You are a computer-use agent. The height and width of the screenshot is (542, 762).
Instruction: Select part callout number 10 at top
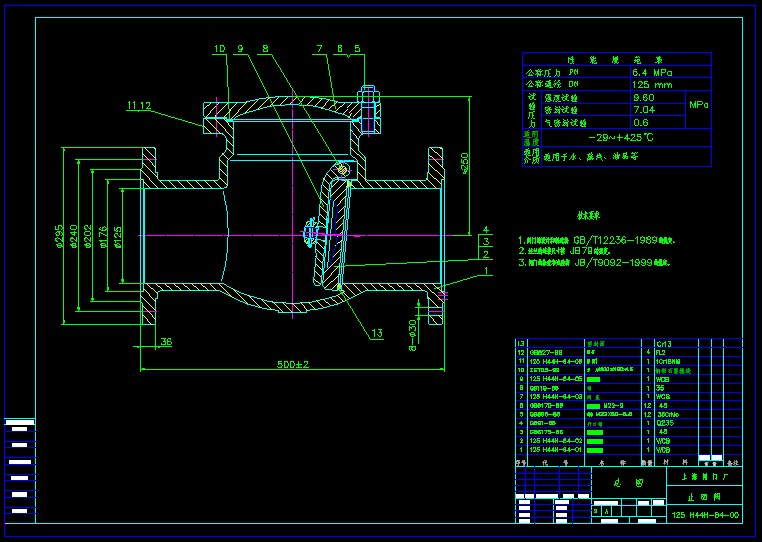pyautogui.click(x=219, y=48)
